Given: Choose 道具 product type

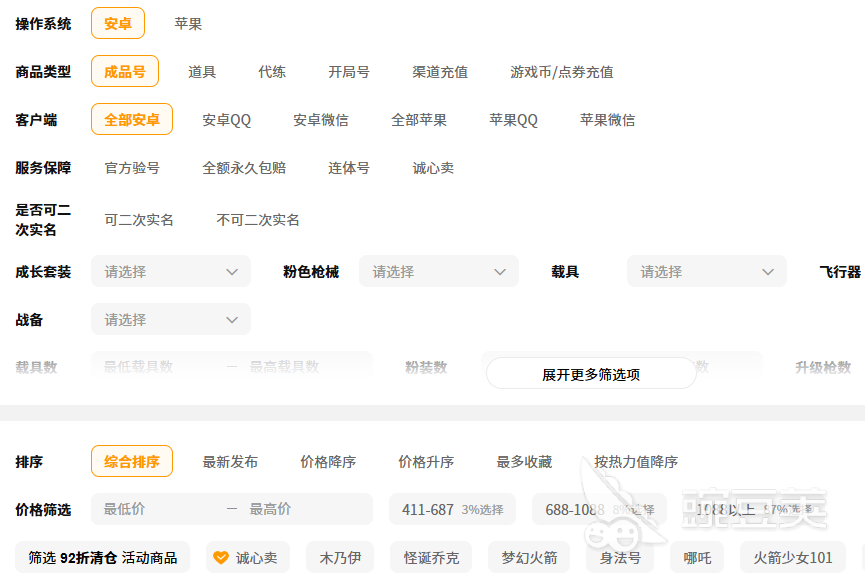Looking at the screenshot, I should point(202,72).
